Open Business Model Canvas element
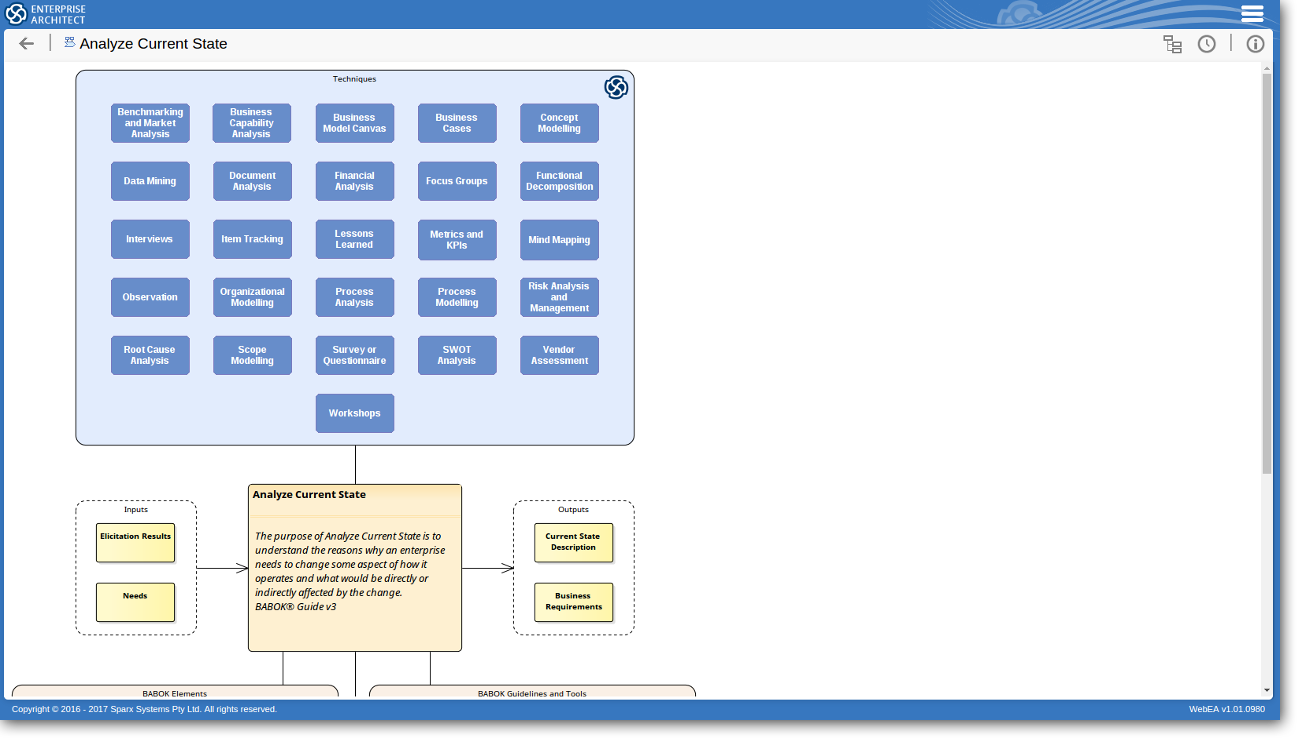Screen dimensions: 1310x750 click(x=355, y=124)
